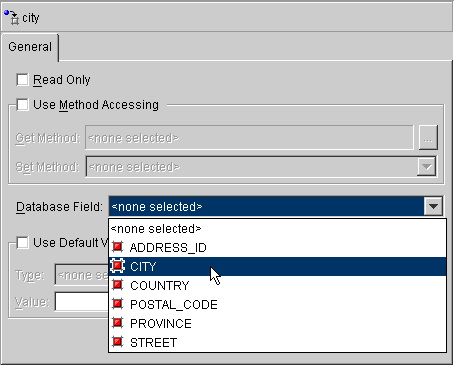Viewport: 454px width, 366px height.
Task: Click the Database Field label
Action: (x=59, y=207)
